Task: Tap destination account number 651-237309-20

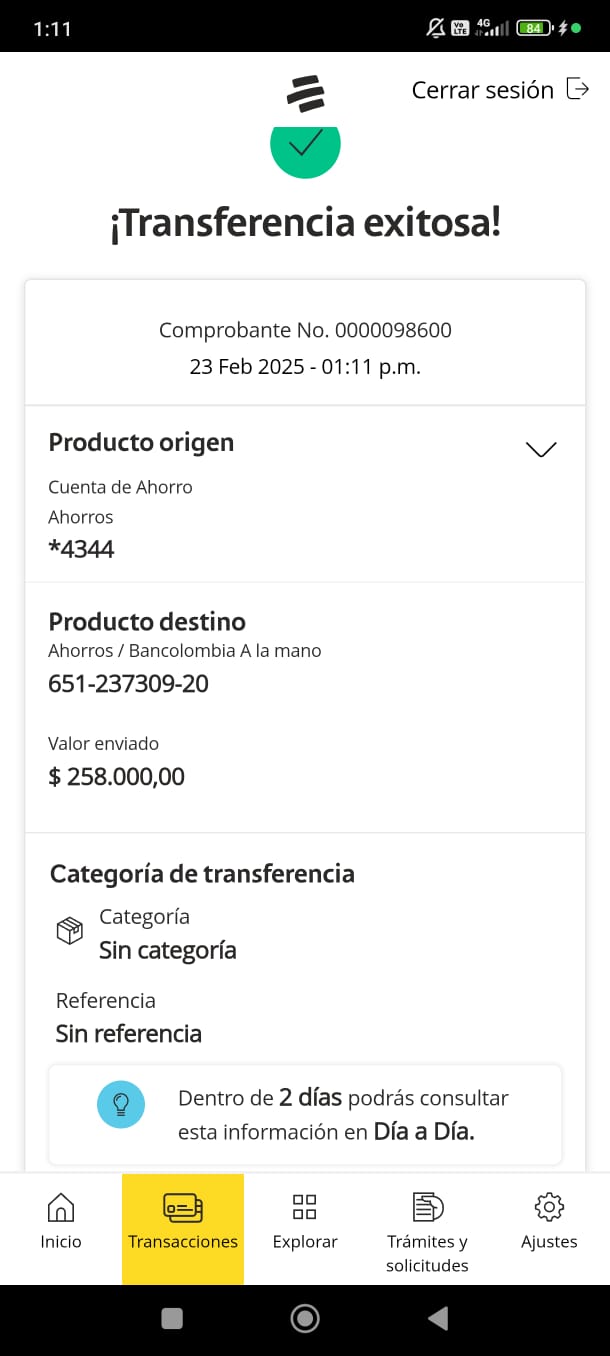Action: pyautogui.click(x=128, y=684)
